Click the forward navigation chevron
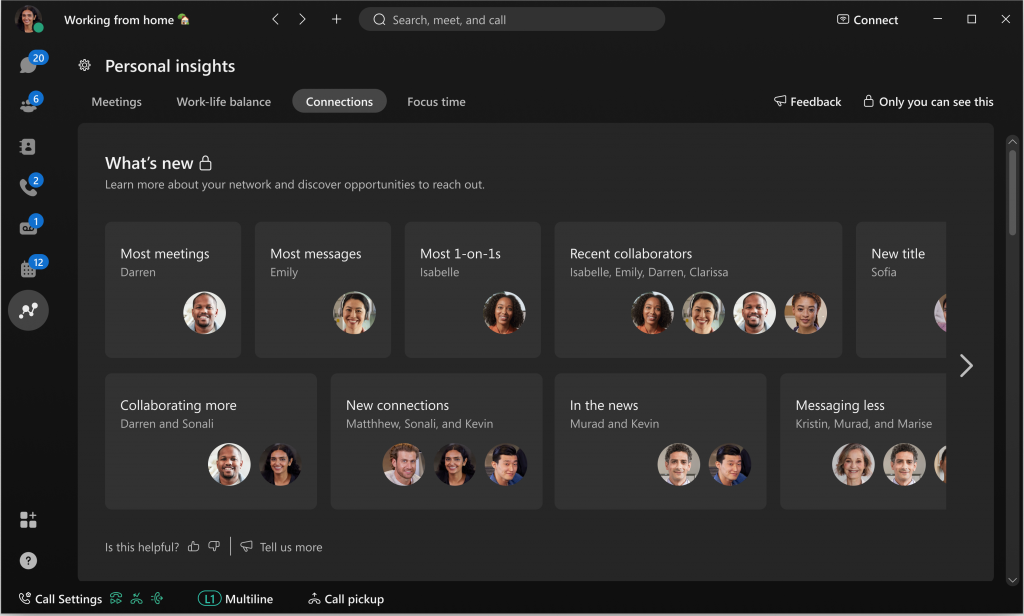Image resolution: width=1024 pixels, height=616 pixels. (x=302, y=18)
